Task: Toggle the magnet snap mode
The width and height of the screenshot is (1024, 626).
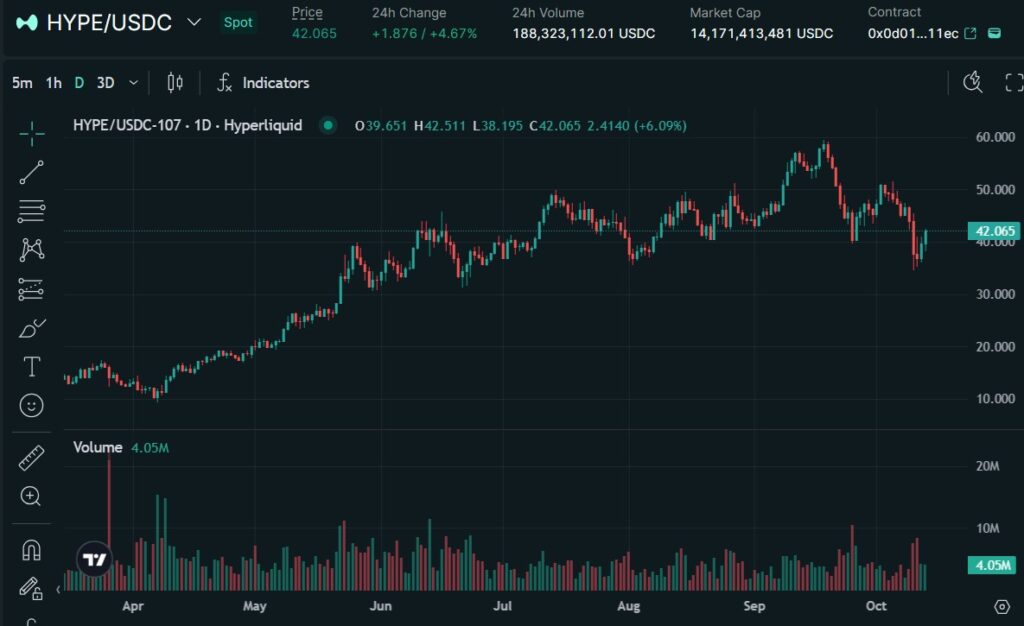Action: pyautogui.click(x=32, y=550)
